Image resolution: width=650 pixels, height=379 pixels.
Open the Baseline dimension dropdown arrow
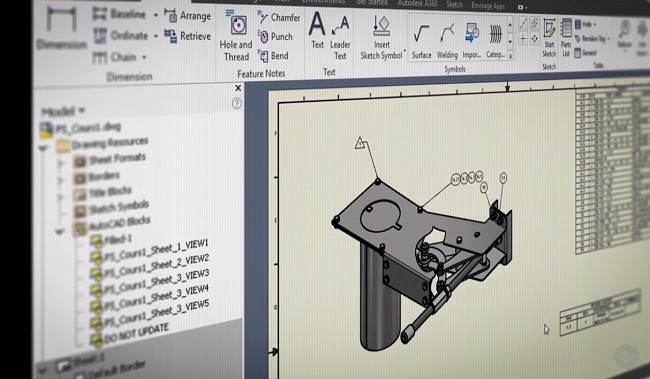point(156,15)
